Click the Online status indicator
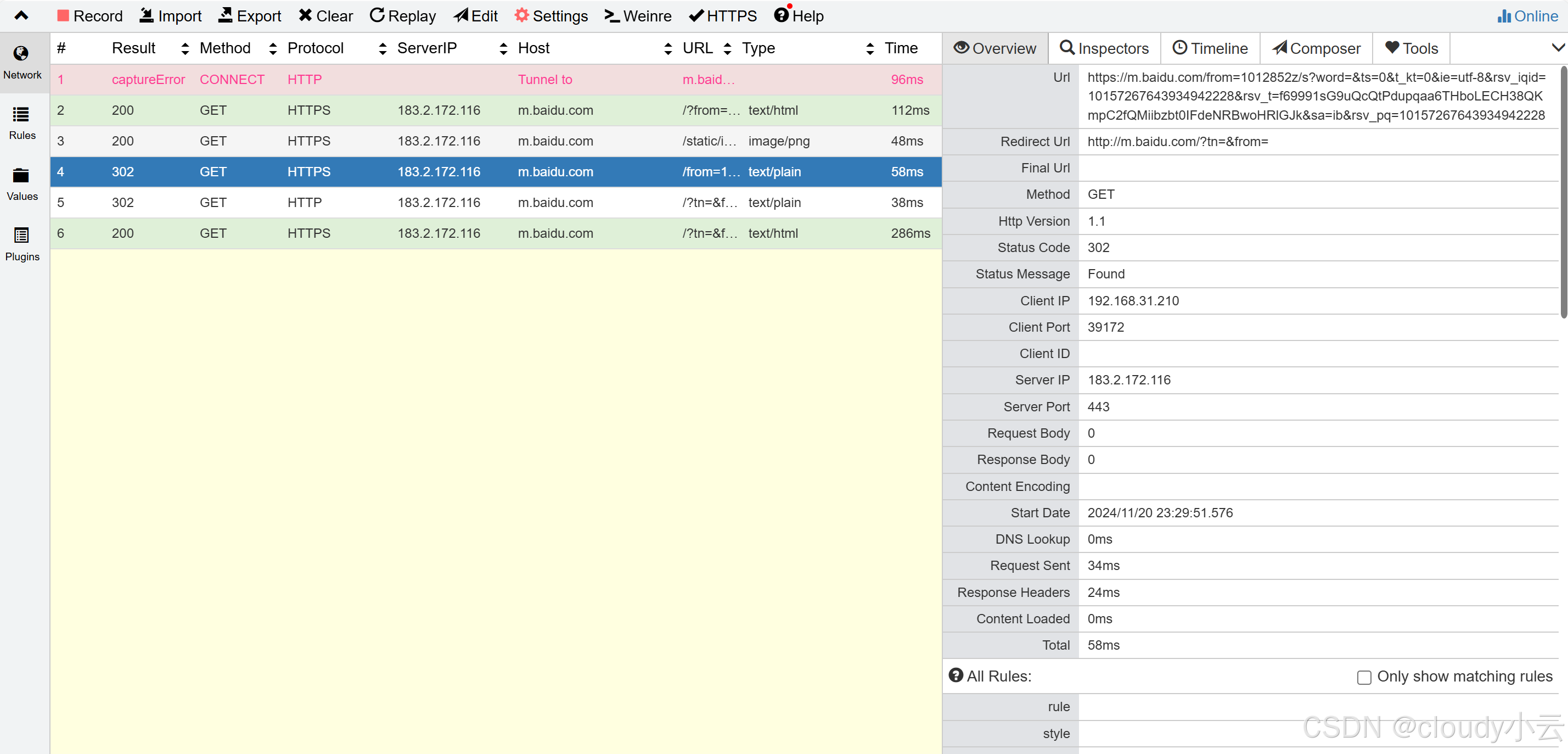The image size is (1568, 754). 1527,16
